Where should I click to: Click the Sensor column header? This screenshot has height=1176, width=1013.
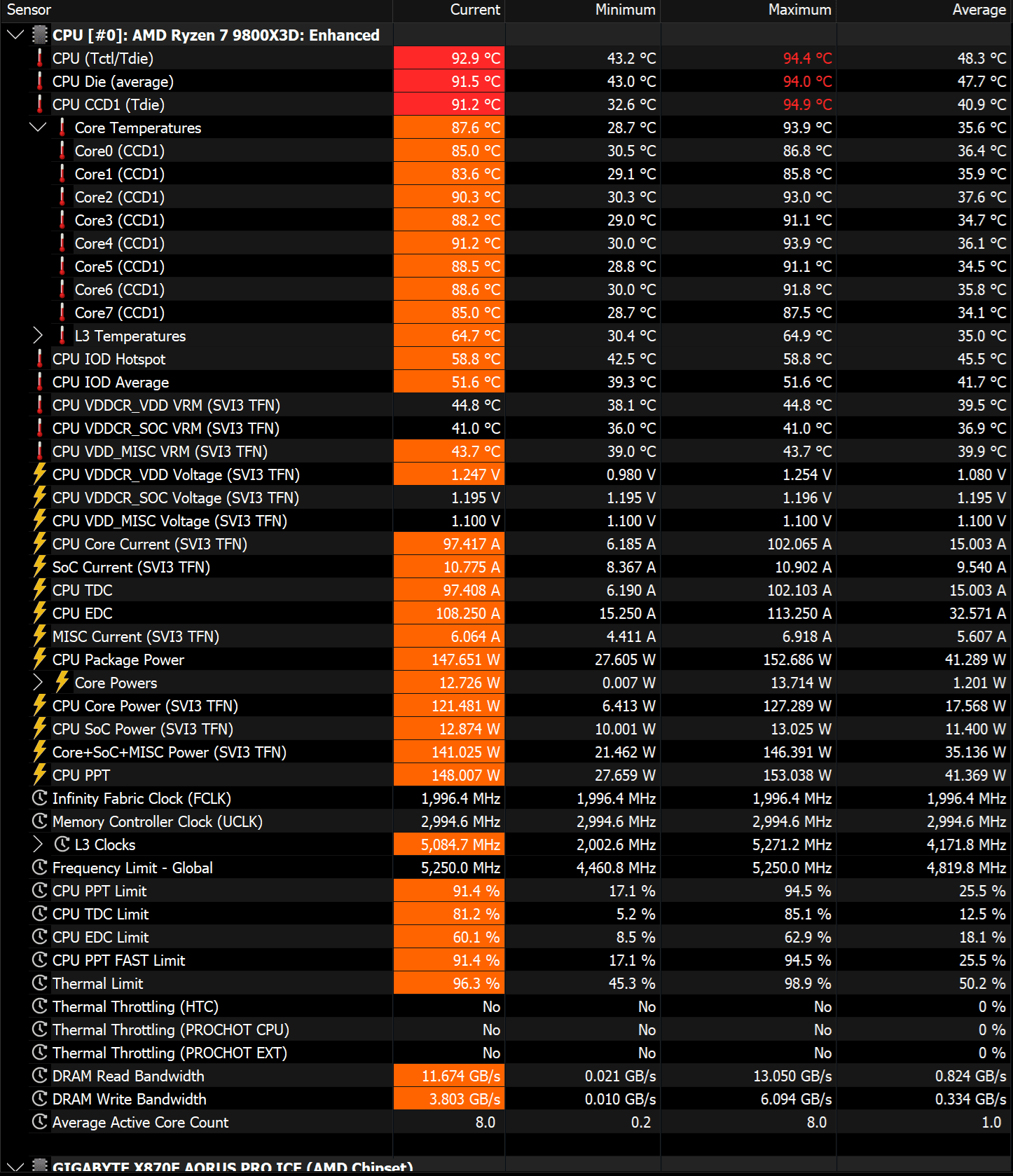click(29, 10)
